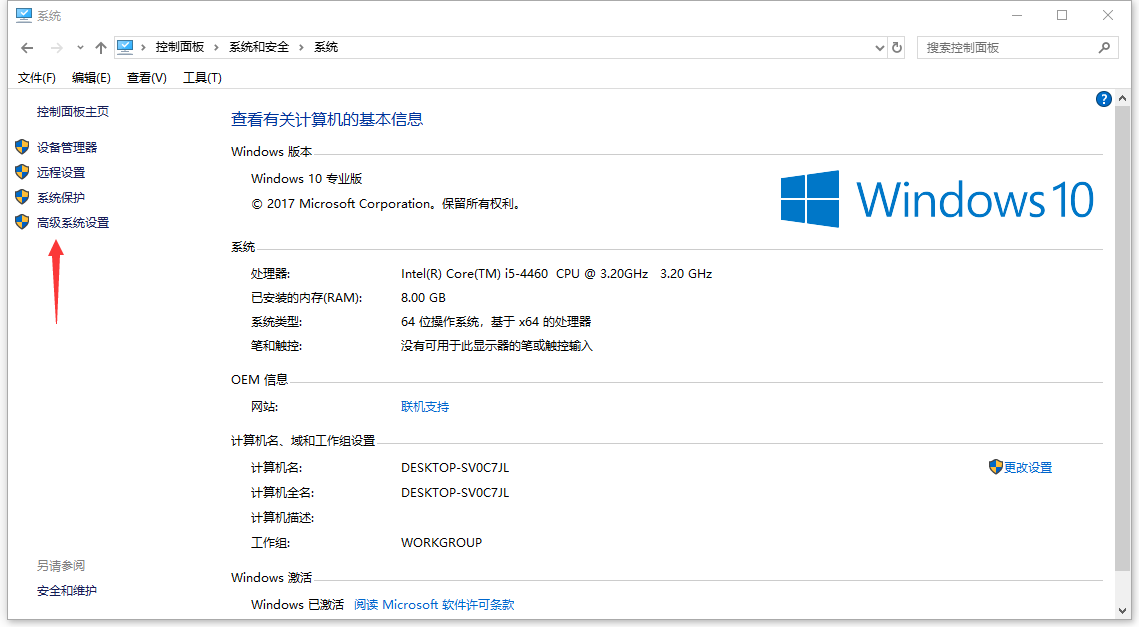Expand the chevron after 系统和安全 breadcrumb

click(x=301, y=47)
